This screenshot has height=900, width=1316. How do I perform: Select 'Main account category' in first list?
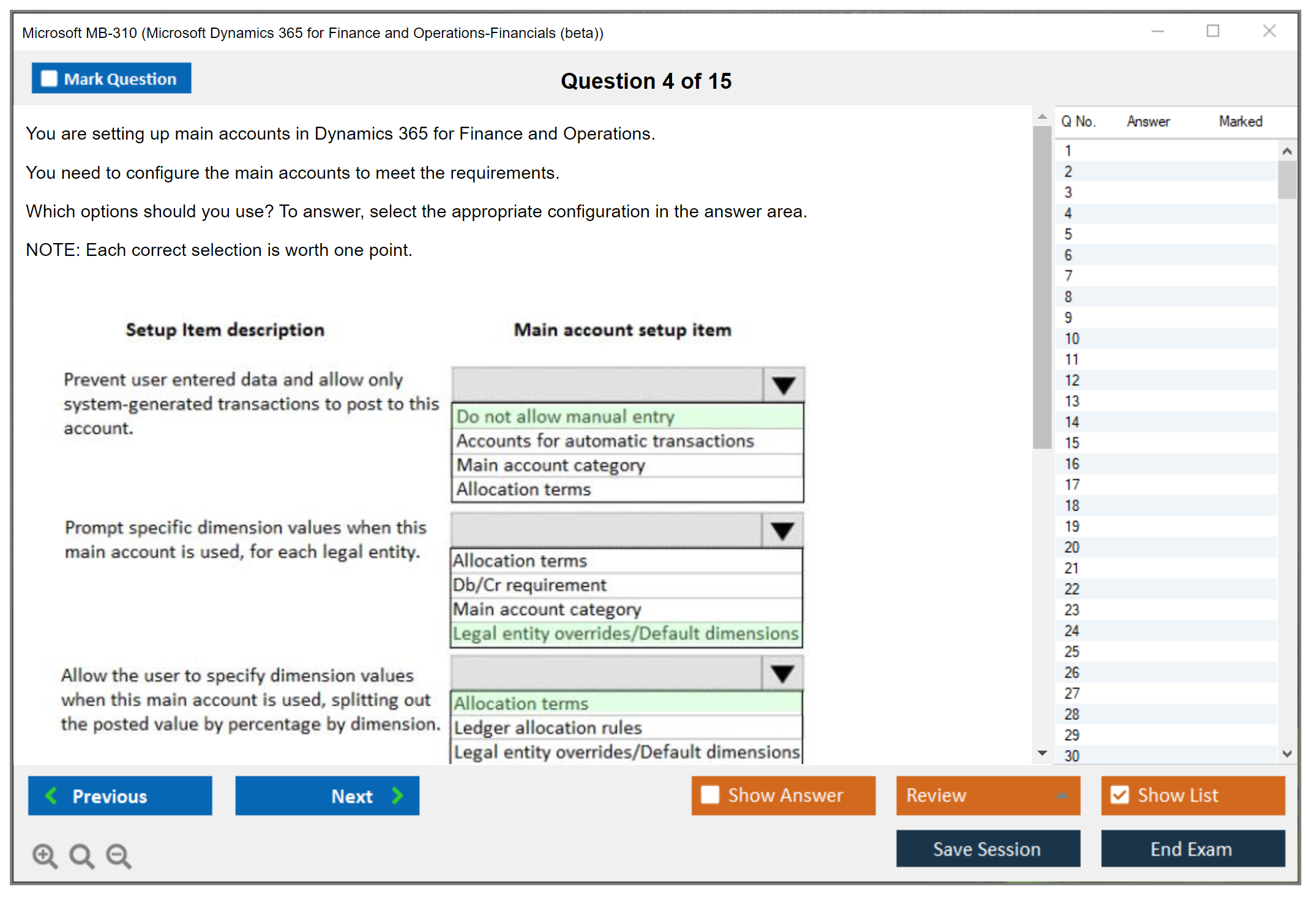(x=627, y=465)
